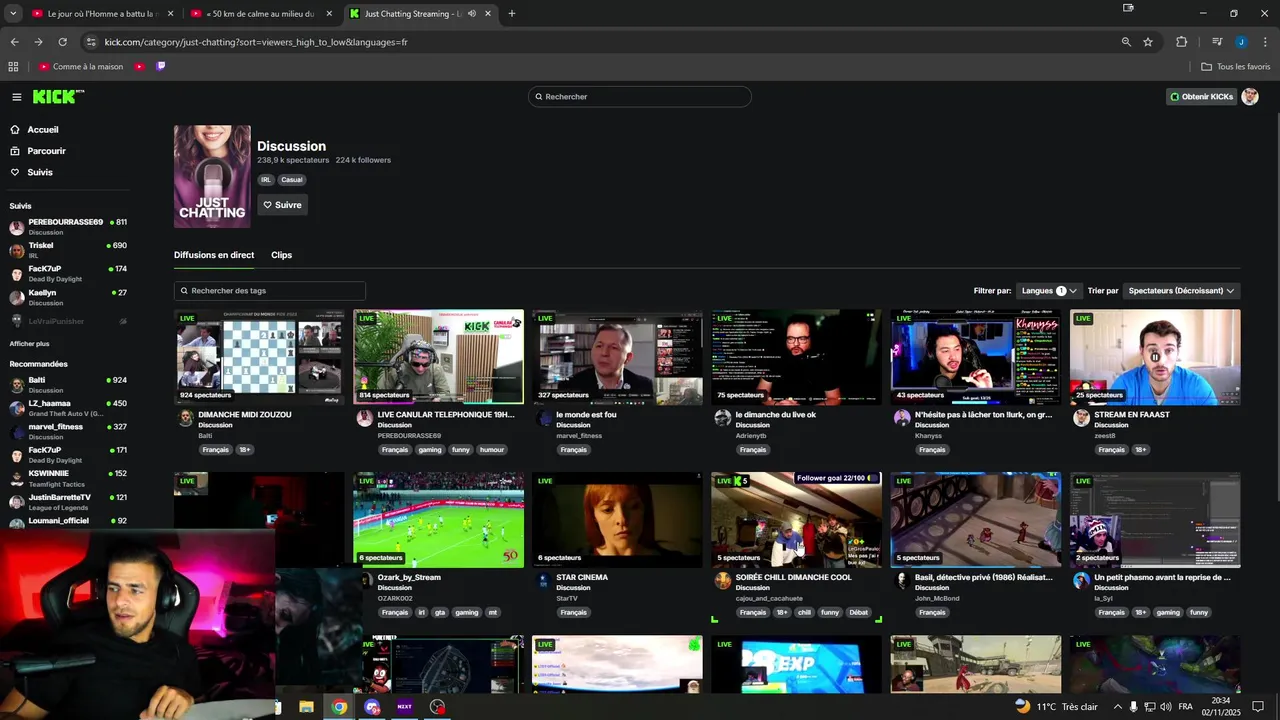Open the volume icon in system tray
This screenshot has height=720, width=1280.
click(1165, 707)
